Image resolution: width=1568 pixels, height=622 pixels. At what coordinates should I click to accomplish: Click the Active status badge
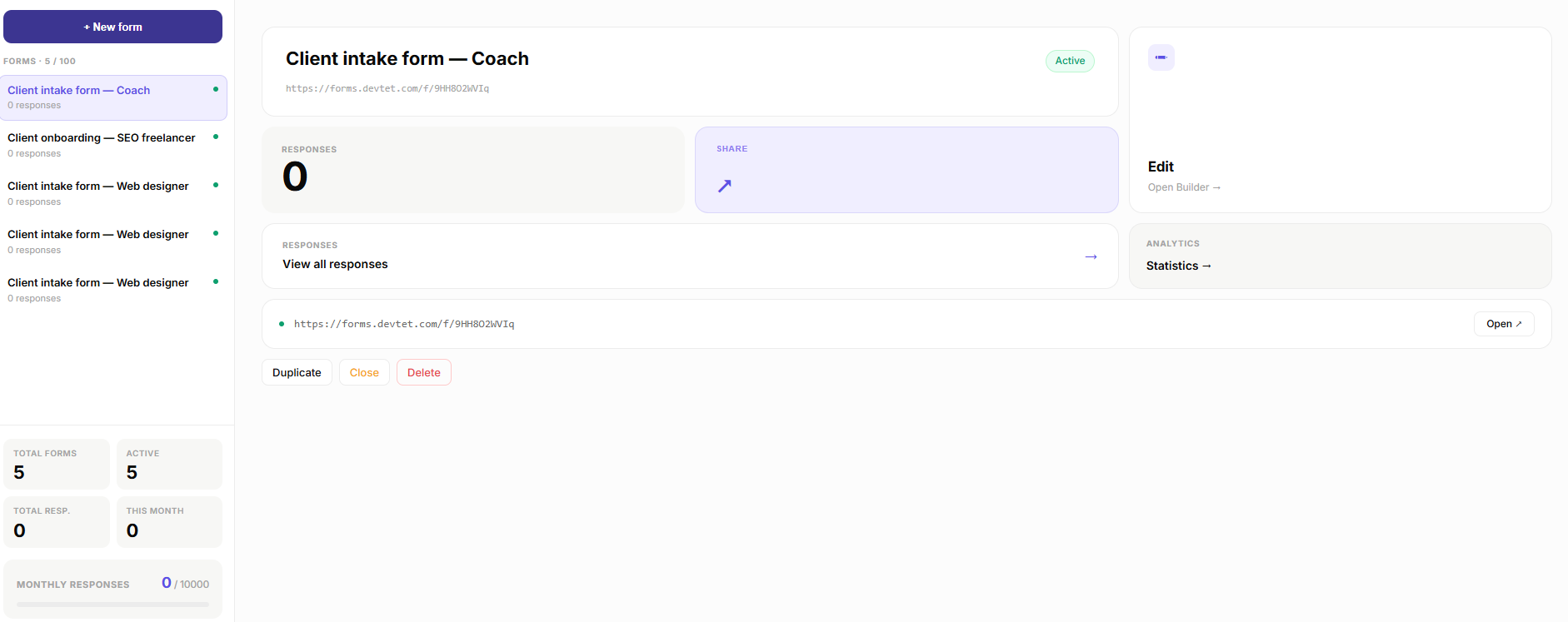[x=1070, y=61]
